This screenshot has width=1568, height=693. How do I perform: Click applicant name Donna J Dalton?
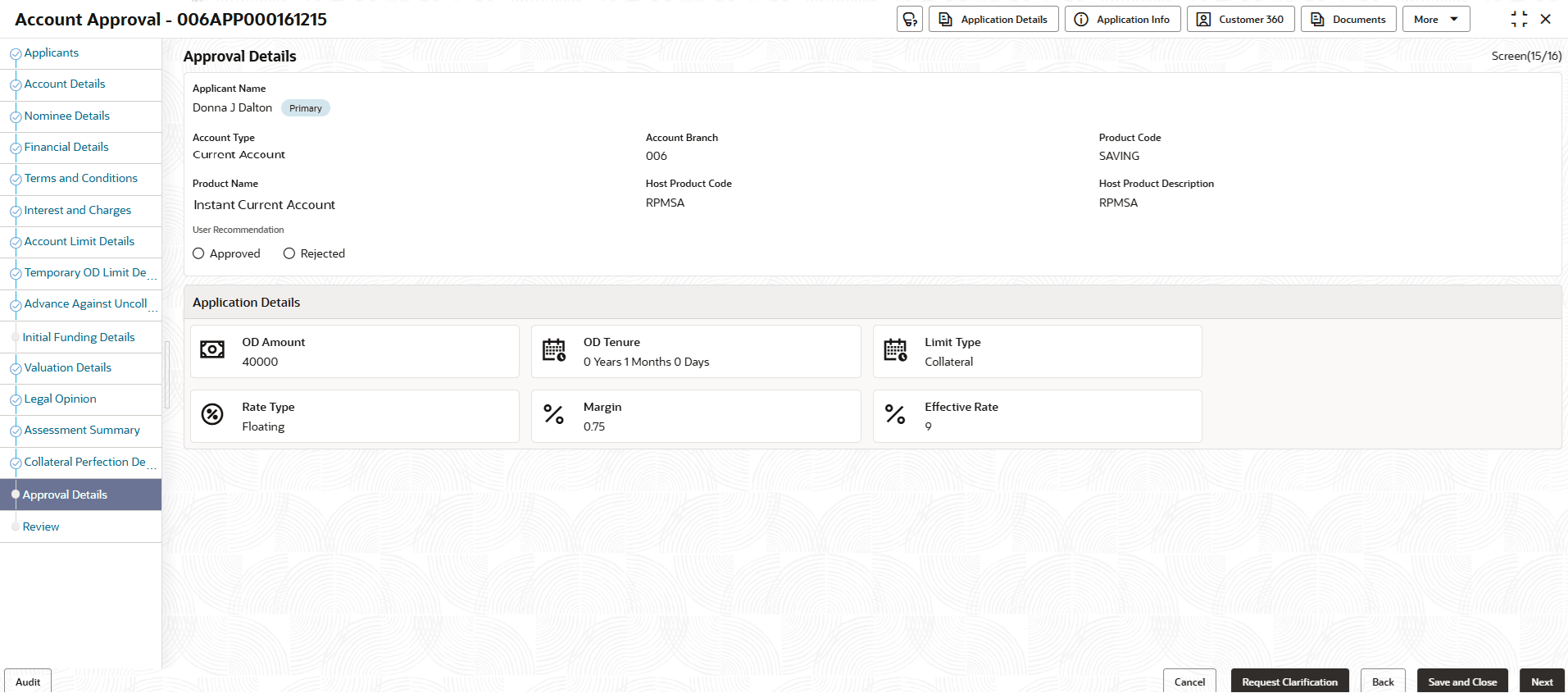(233, 107)
